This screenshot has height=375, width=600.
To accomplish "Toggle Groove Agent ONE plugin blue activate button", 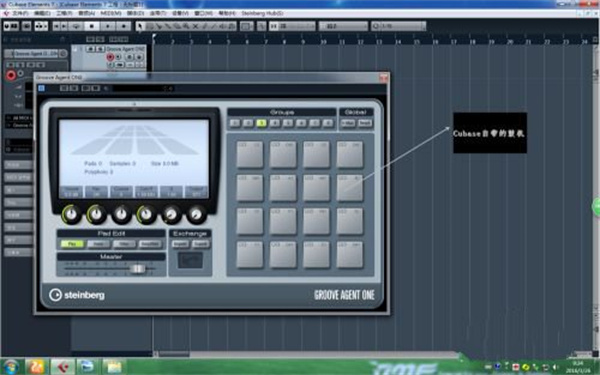I will (41, 88).
